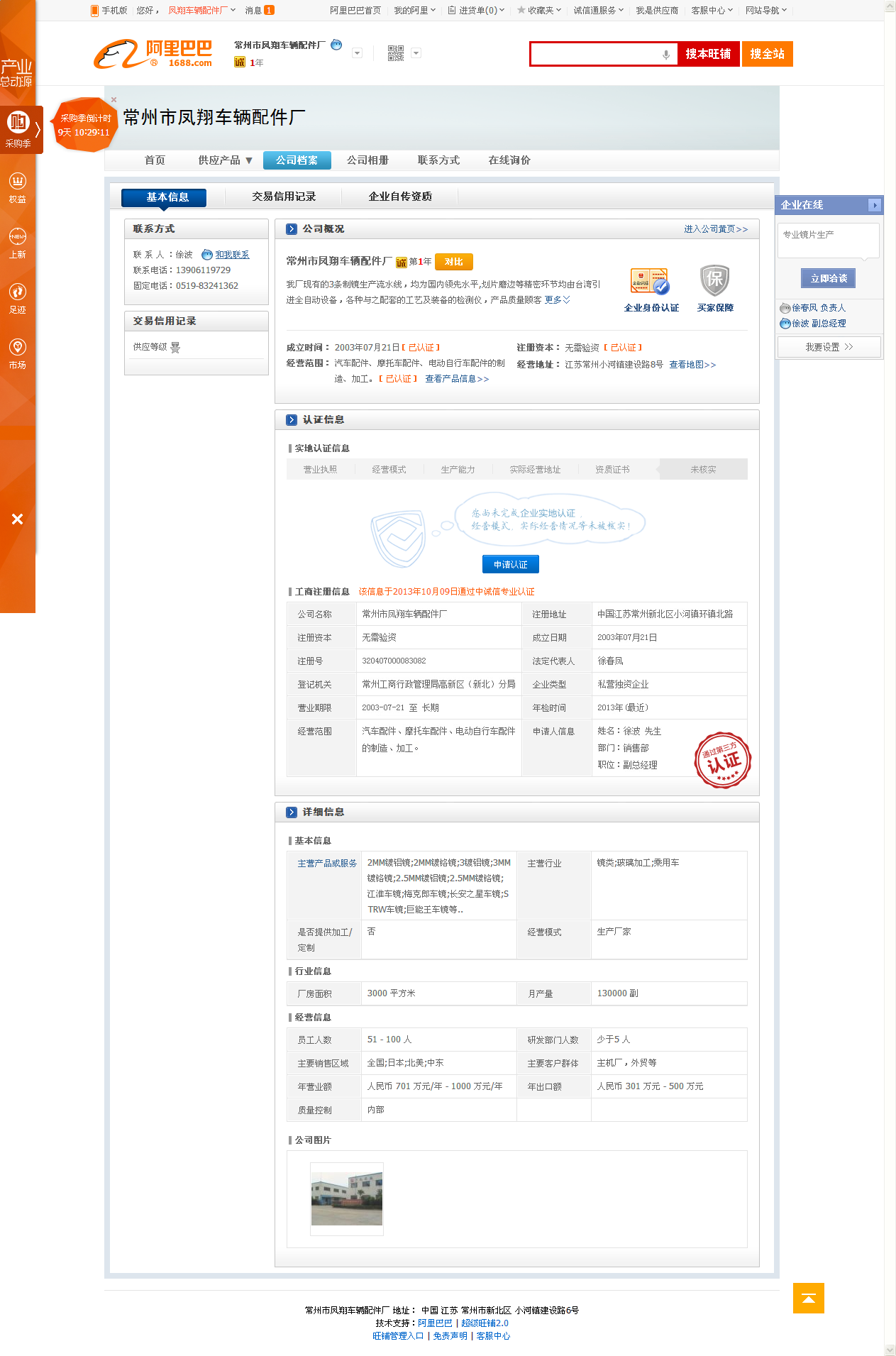
Task: Click microphone icon in search box
Action: [665, 55]
